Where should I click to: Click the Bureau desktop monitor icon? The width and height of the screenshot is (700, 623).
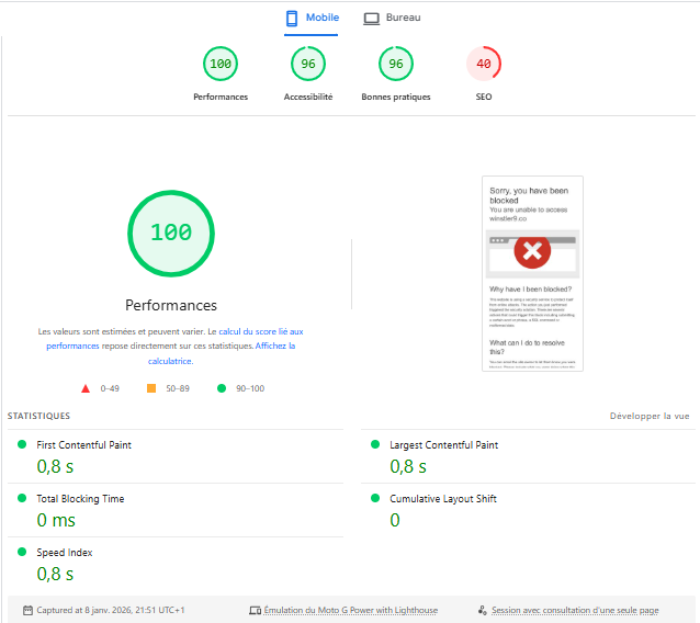tap(371, 18)
